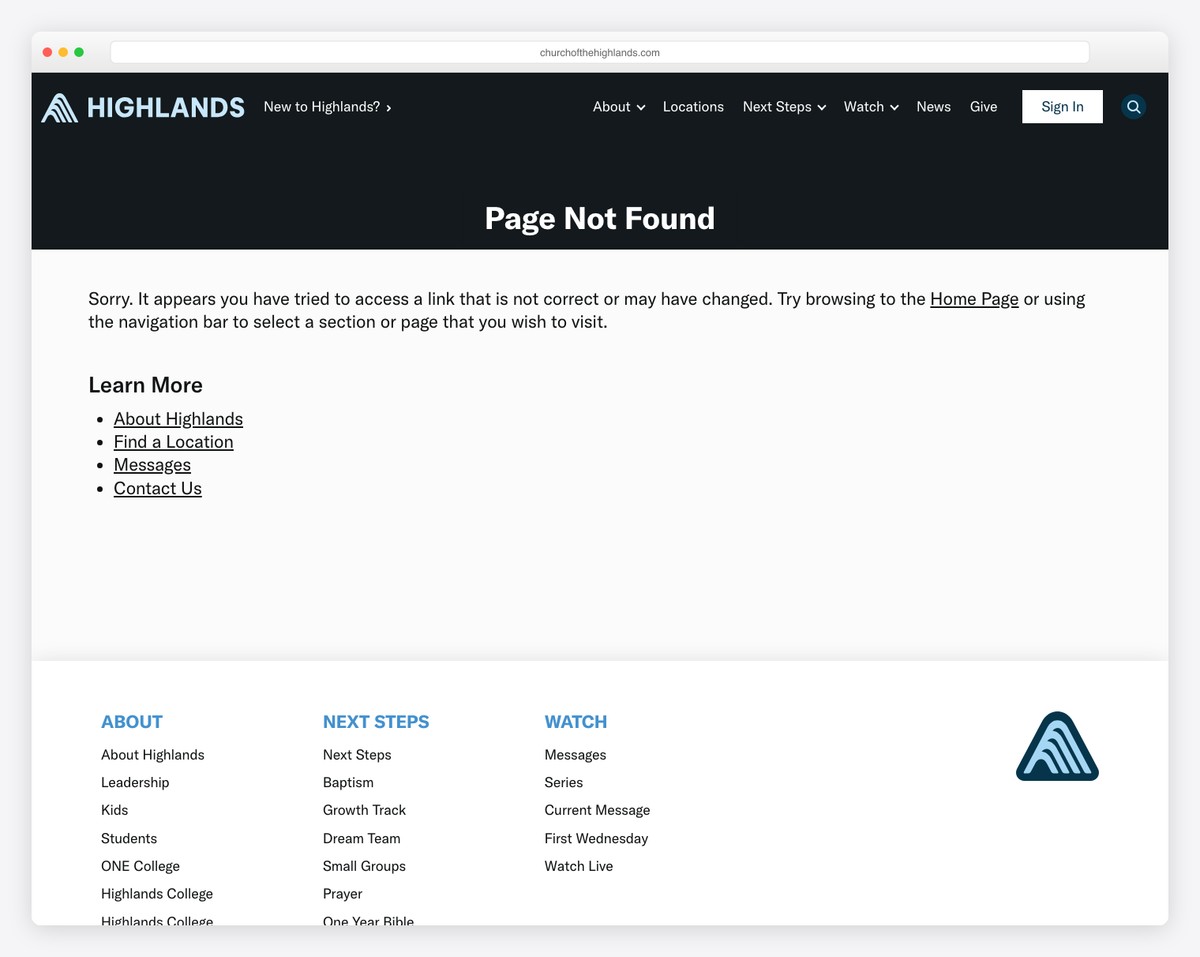This screenshot has width=1200, height=957.
Task: Click the Home Page link
Action: click(x=974, y=299)
